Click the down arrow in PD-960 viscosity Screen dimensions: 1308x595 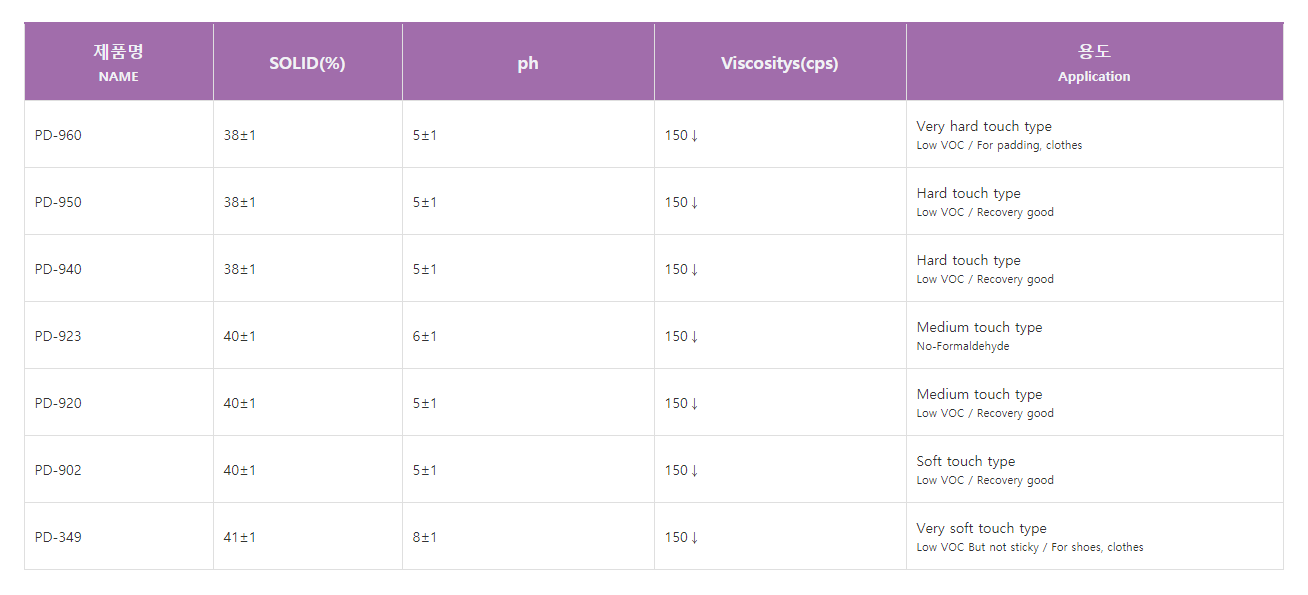pos(694,136)
